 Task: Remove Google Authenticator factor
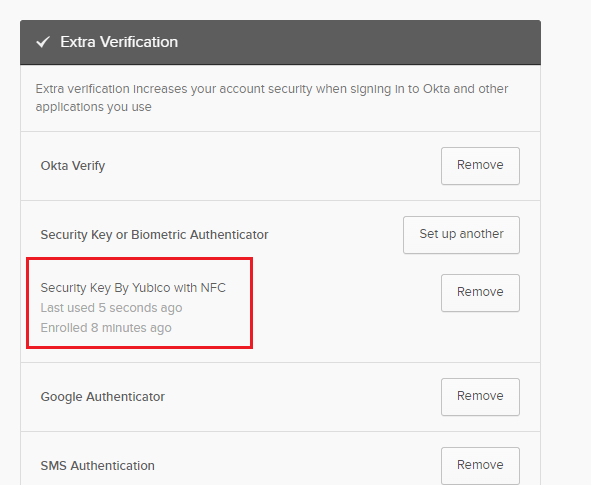pyautogui.click(x=480, y=397)
